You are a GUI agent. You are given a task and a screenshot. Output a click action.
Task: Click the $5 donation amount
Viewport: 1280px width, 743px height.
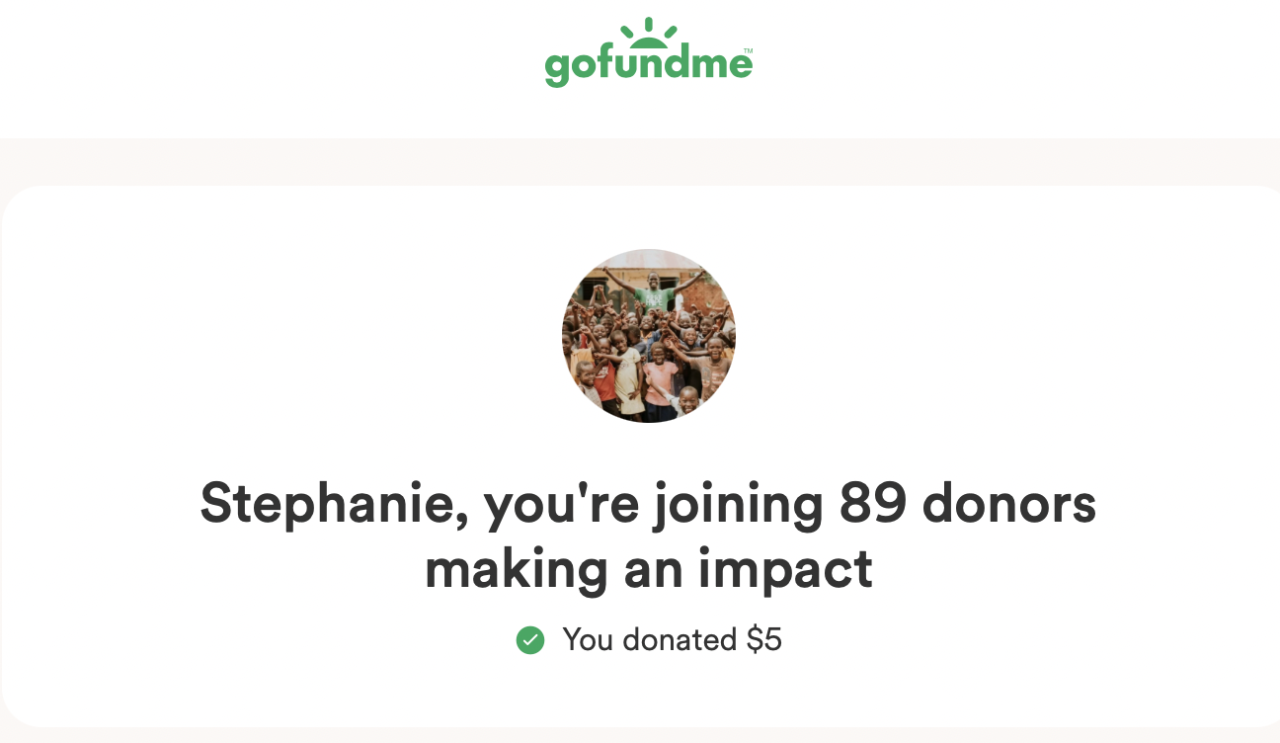[x=764, y=640]
